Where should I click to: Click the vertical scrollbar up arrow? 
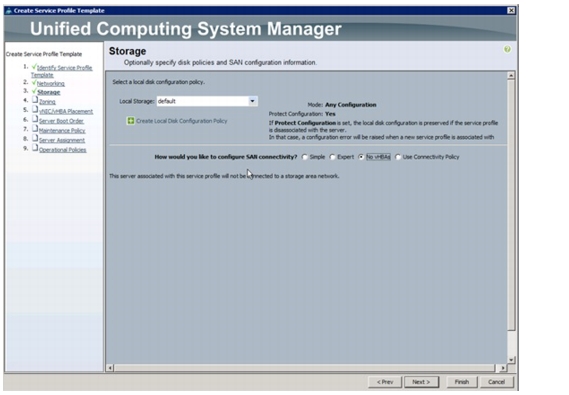pos(511,75)
